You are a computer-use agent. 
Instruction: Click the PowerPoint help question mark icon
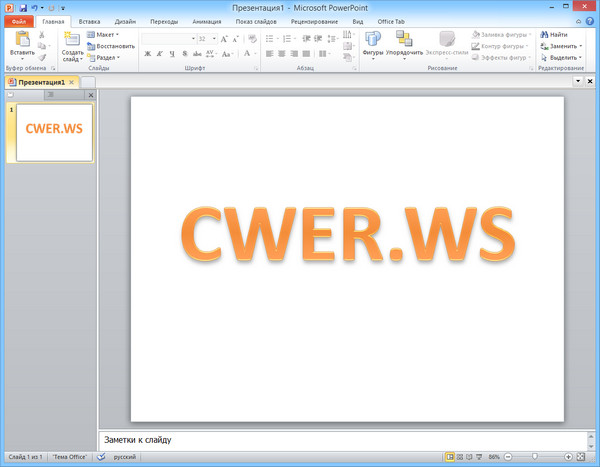pyautogui.click(x=590, y=21)
